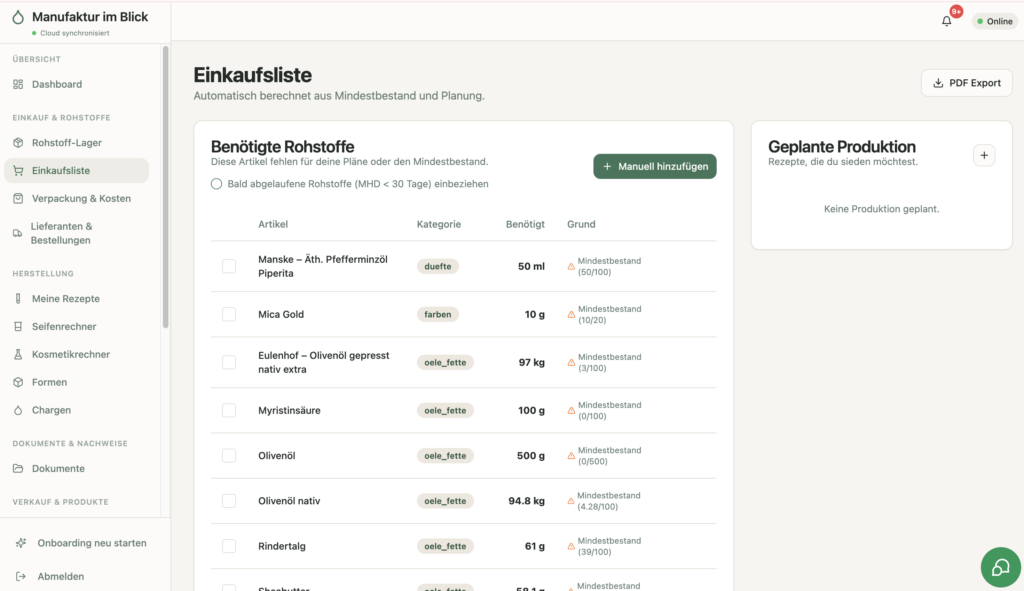
Task: Check the Myristinsäure row
Action: pyautogui.click(x=229, y=410)
